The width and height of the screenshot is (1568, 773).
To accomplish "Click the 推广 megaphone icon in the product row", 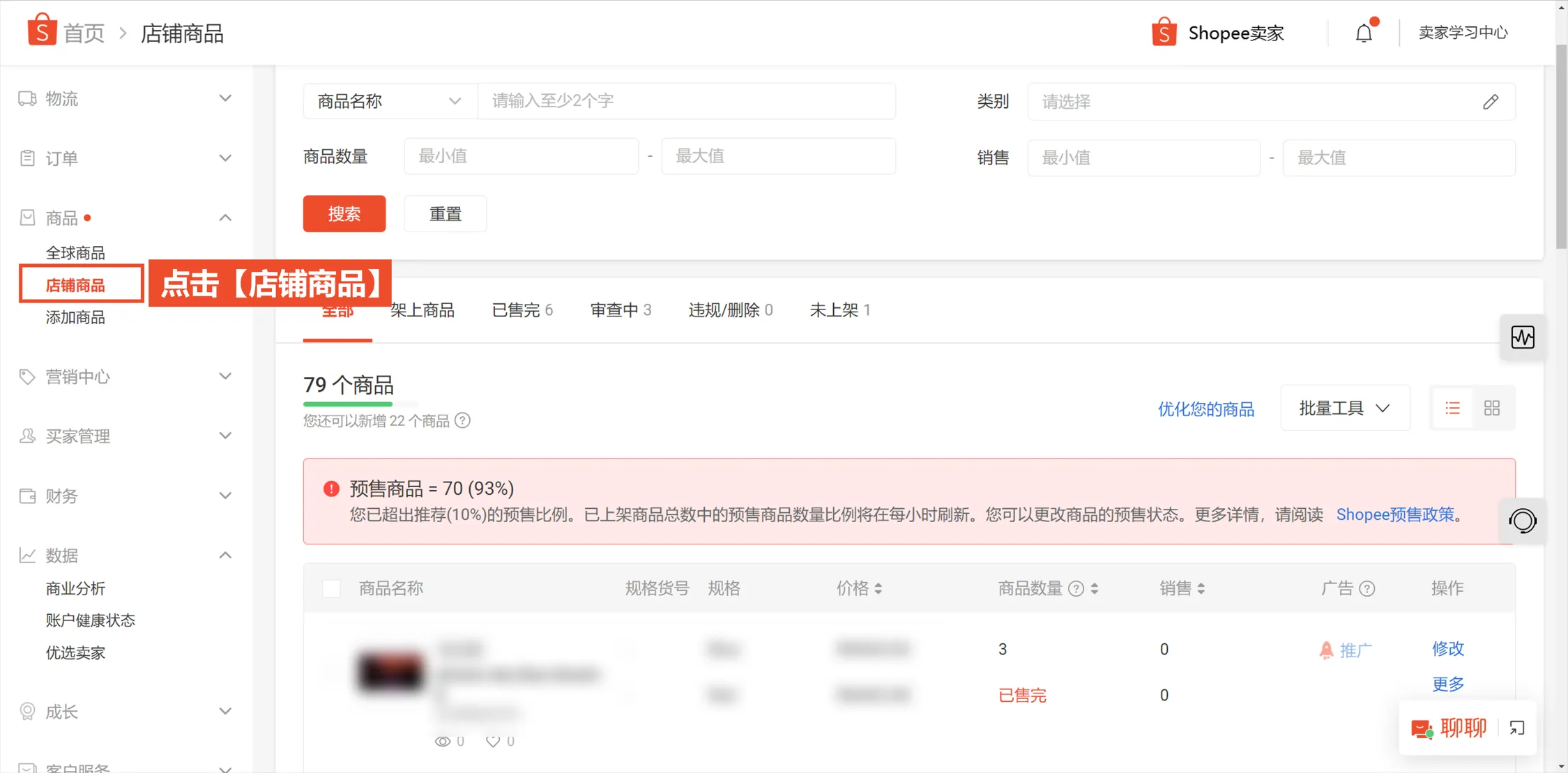I will [1327, 649].
